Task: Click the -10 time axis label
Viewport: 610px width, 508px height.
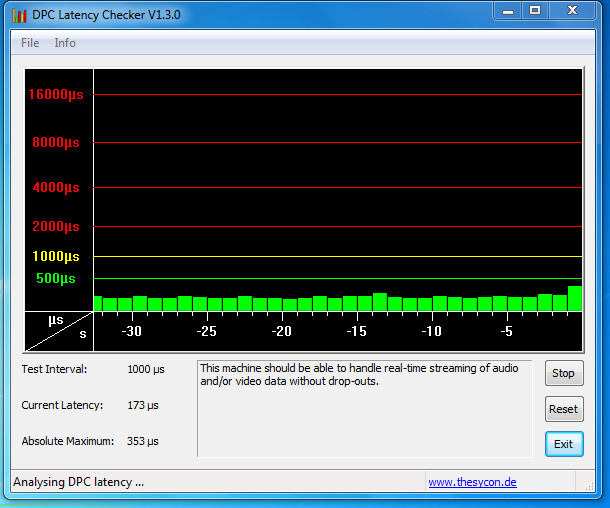Action: coord(432,331)
